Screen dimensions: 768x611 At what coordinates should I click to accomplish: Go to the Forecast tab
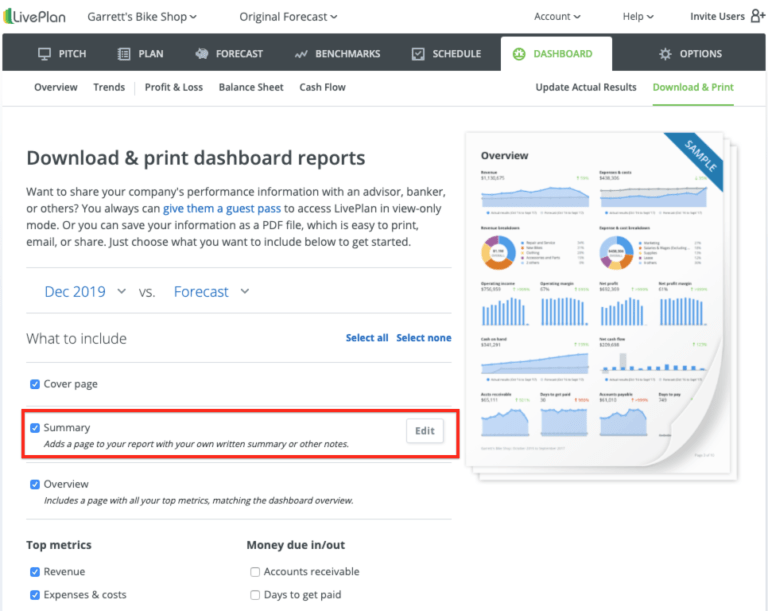click(x=229, y=54)
